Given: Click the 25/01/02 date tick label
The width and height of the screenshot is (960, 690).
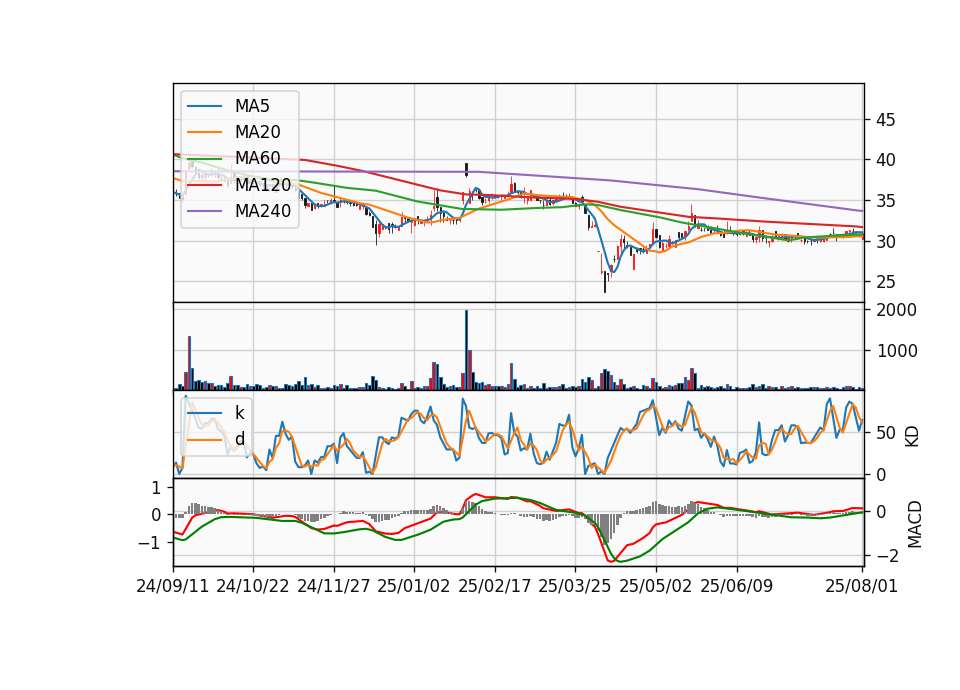Looking at the screenshot, I should (414, 586).
